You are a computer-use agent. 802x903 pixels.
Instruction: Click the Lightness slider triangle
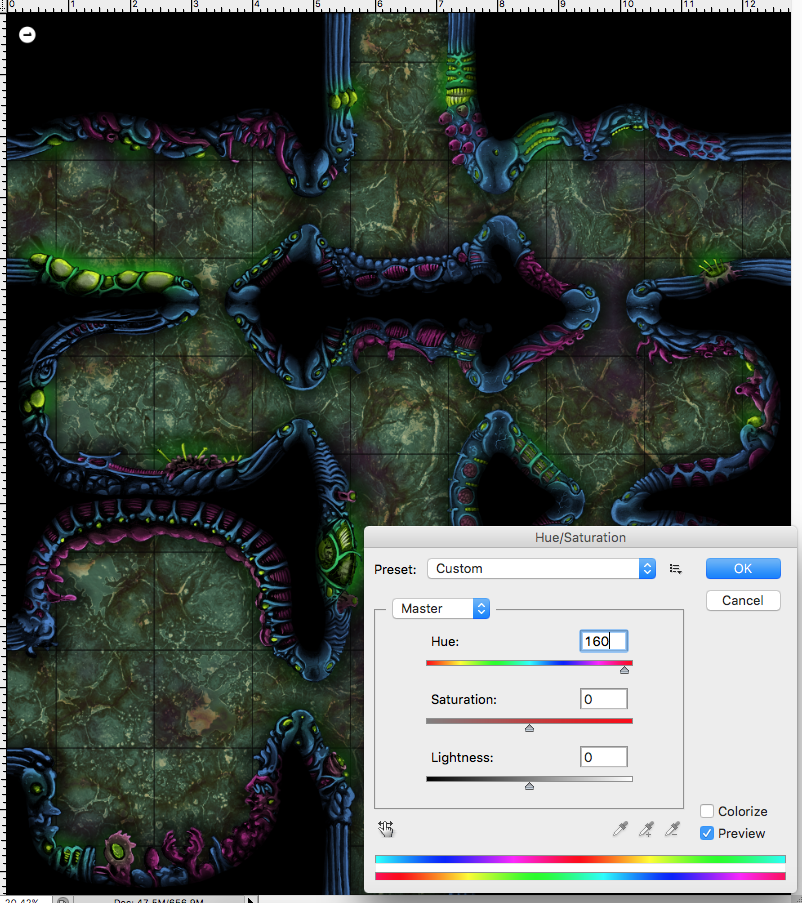[x=529, y=785]
